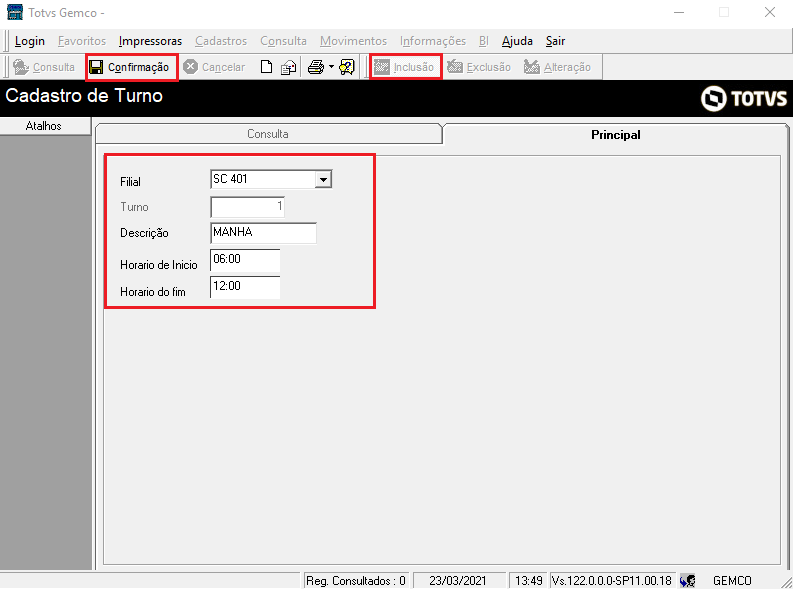Click the Confirmação save button

point(129,67)
